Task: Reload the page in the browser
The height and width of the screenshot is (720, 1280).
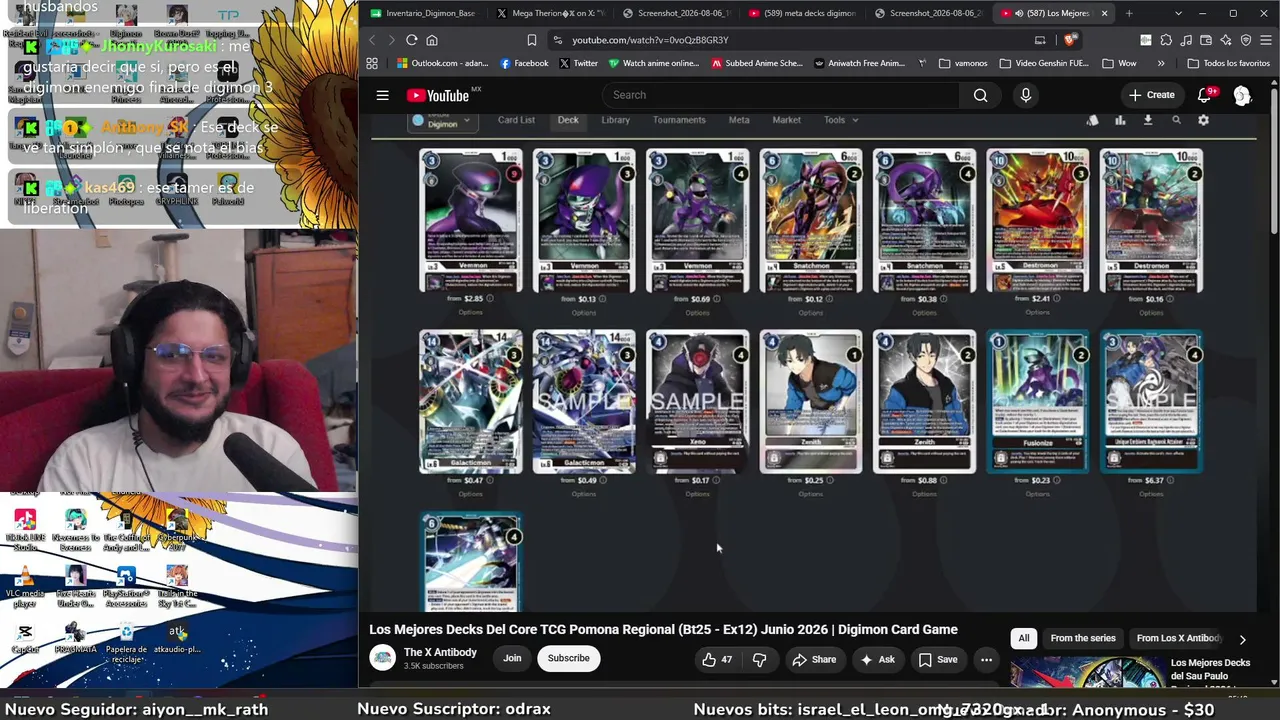Action: [411, 40]
